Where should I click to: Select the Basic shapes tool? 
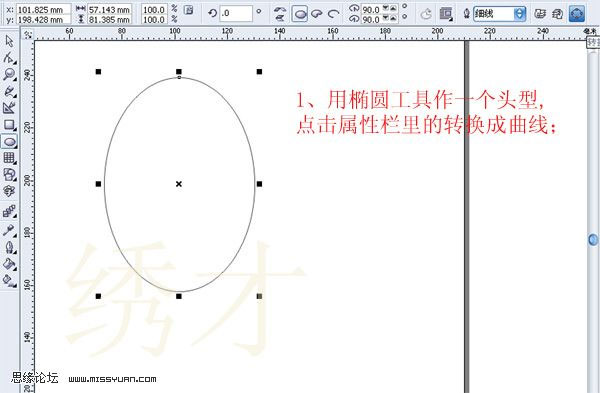[x=9, y=175]
